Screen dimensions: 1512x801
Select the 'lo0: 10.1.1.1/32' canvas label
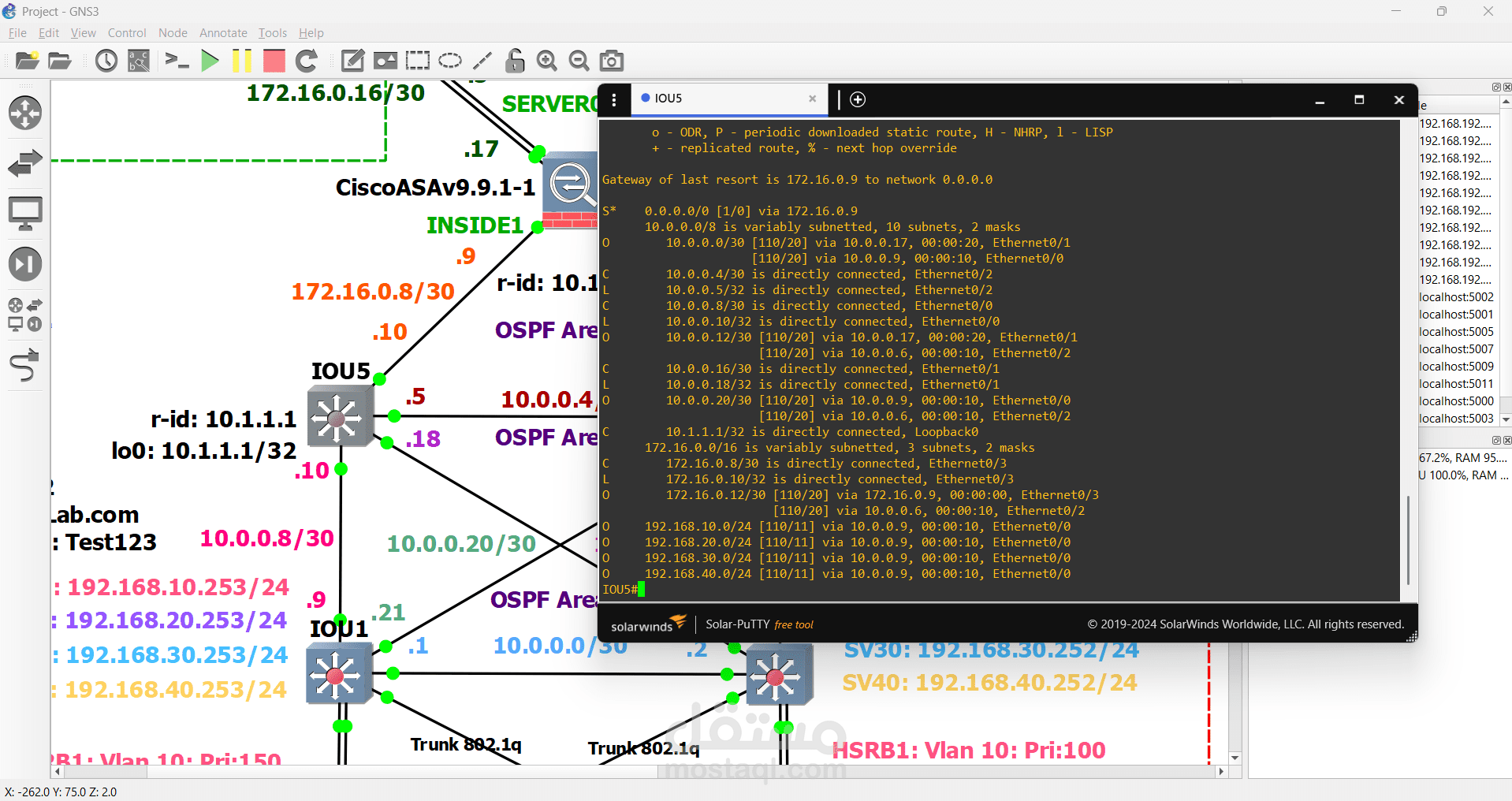[203, 451]
